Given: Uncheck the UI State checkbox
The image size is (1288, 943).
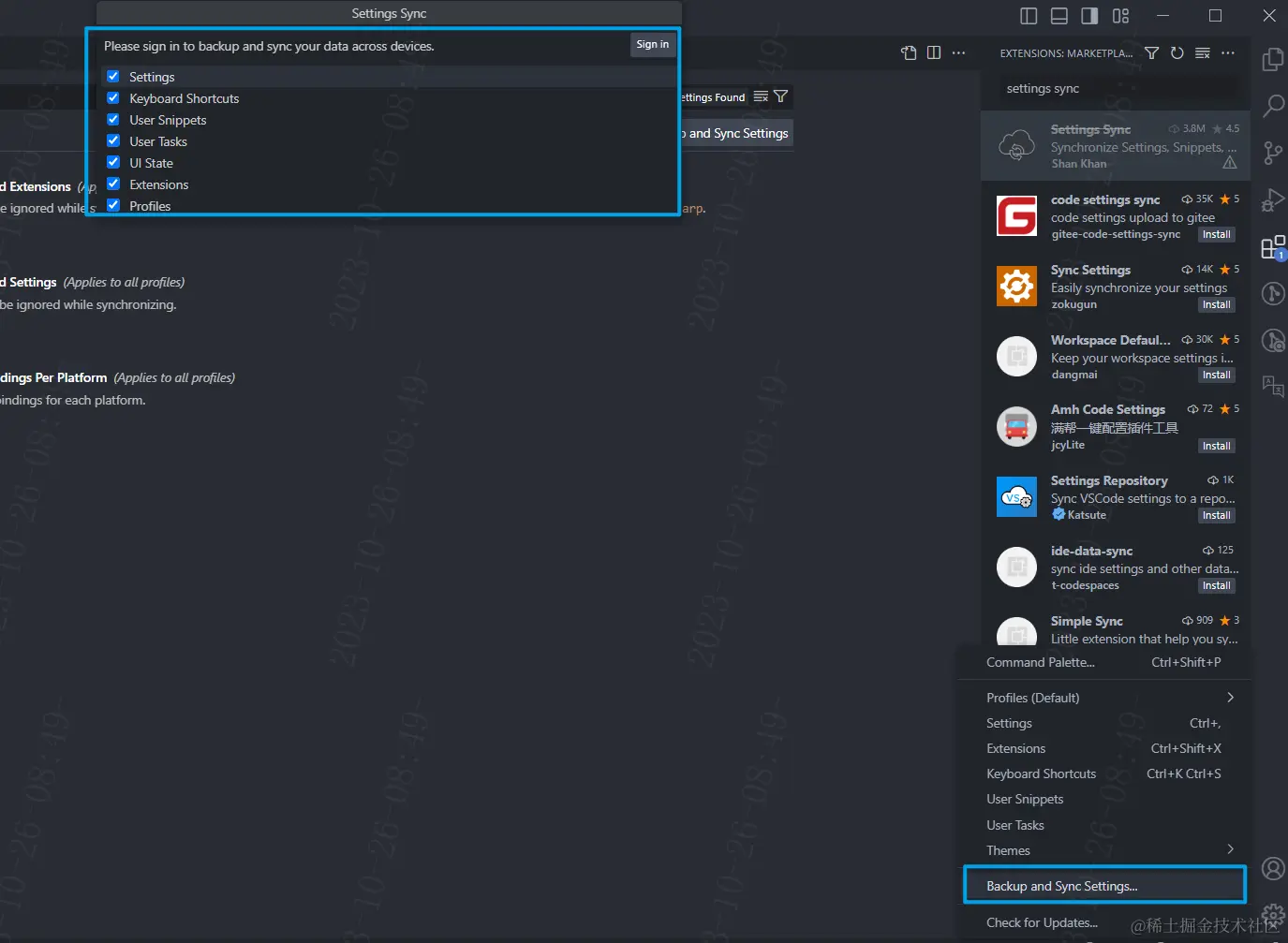Looking at the screenshot, I should (x=113, y=163).
